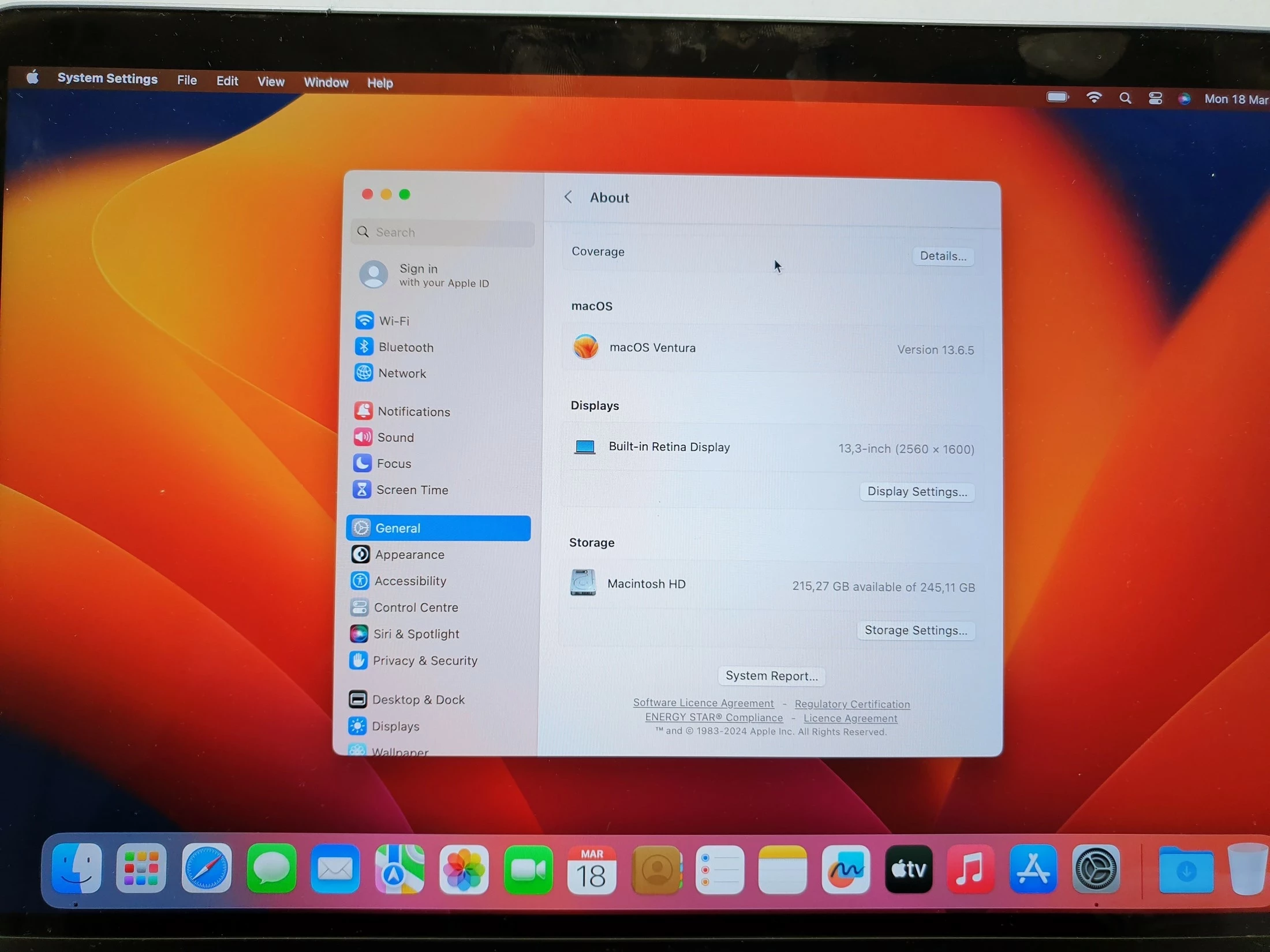Select Sound in sidebar
Screen dimensions: 1270x952
tap(440, 437)
